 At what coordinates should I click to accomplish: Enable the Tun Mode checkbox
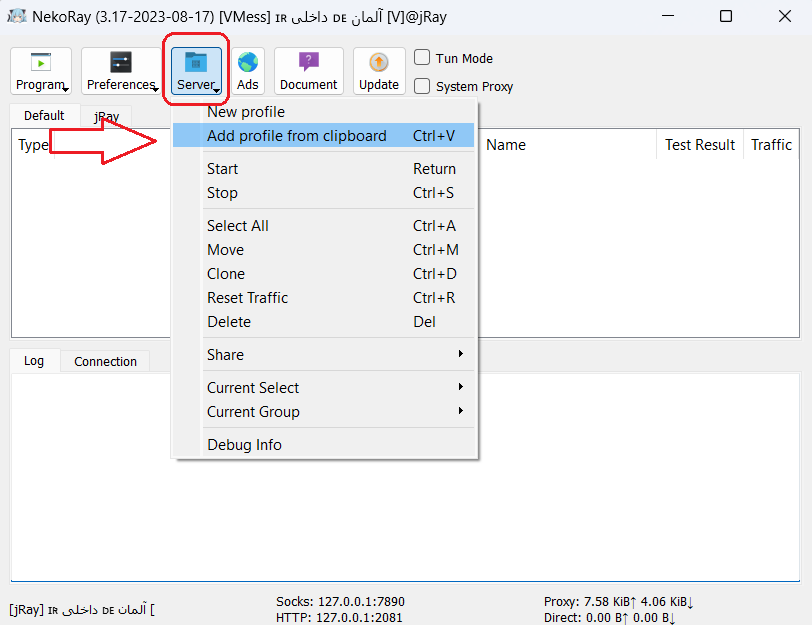tap(423, 58)
